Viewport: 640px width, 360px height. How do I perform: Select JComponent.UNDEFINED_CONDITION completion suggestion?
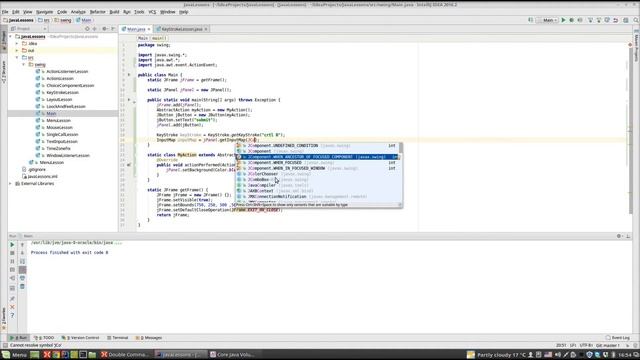(x=318, y=146)
